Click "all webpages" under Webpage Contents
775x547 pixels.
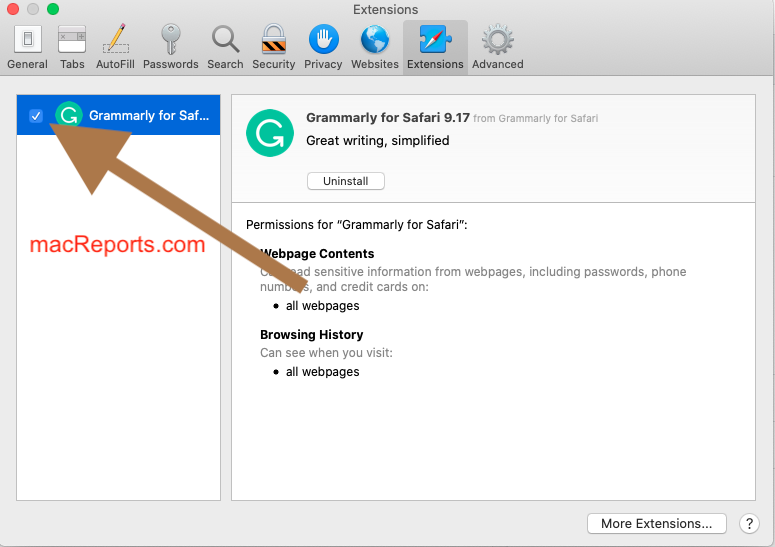(x=322, y=306)
